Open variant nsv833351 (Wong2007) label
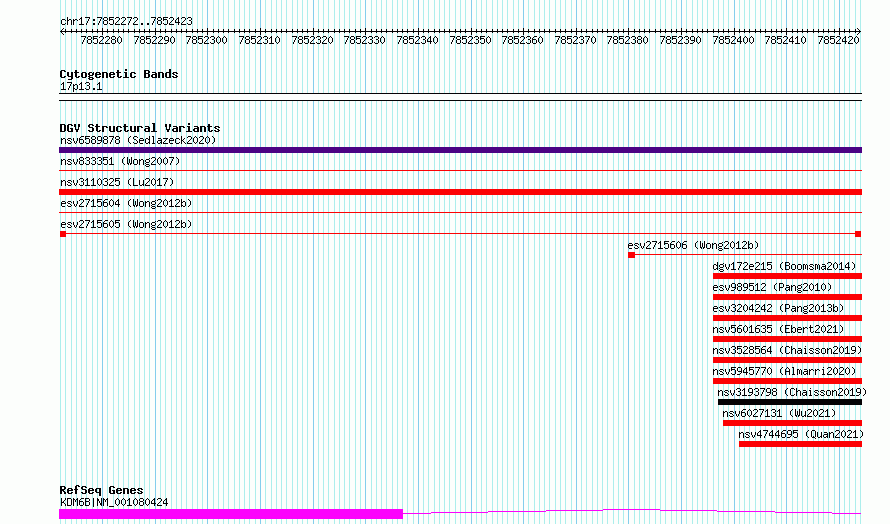 (x=120, y=161)
